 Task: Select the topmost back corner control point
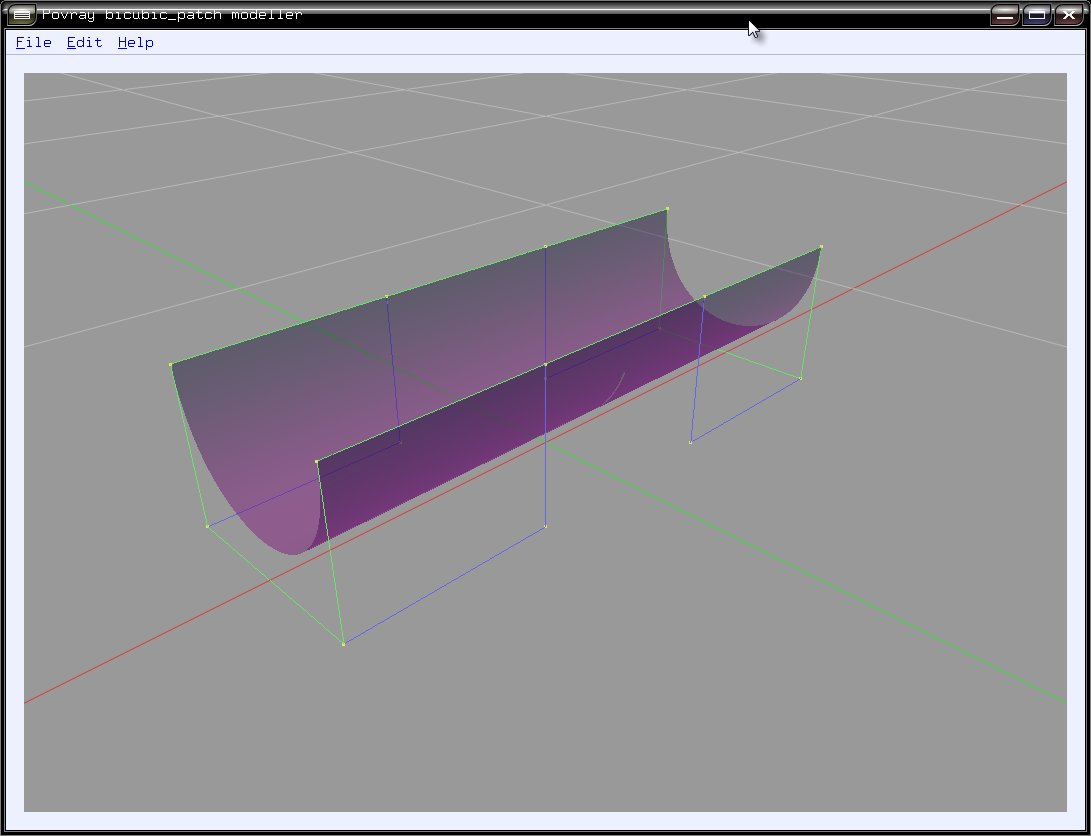point(667,209)
